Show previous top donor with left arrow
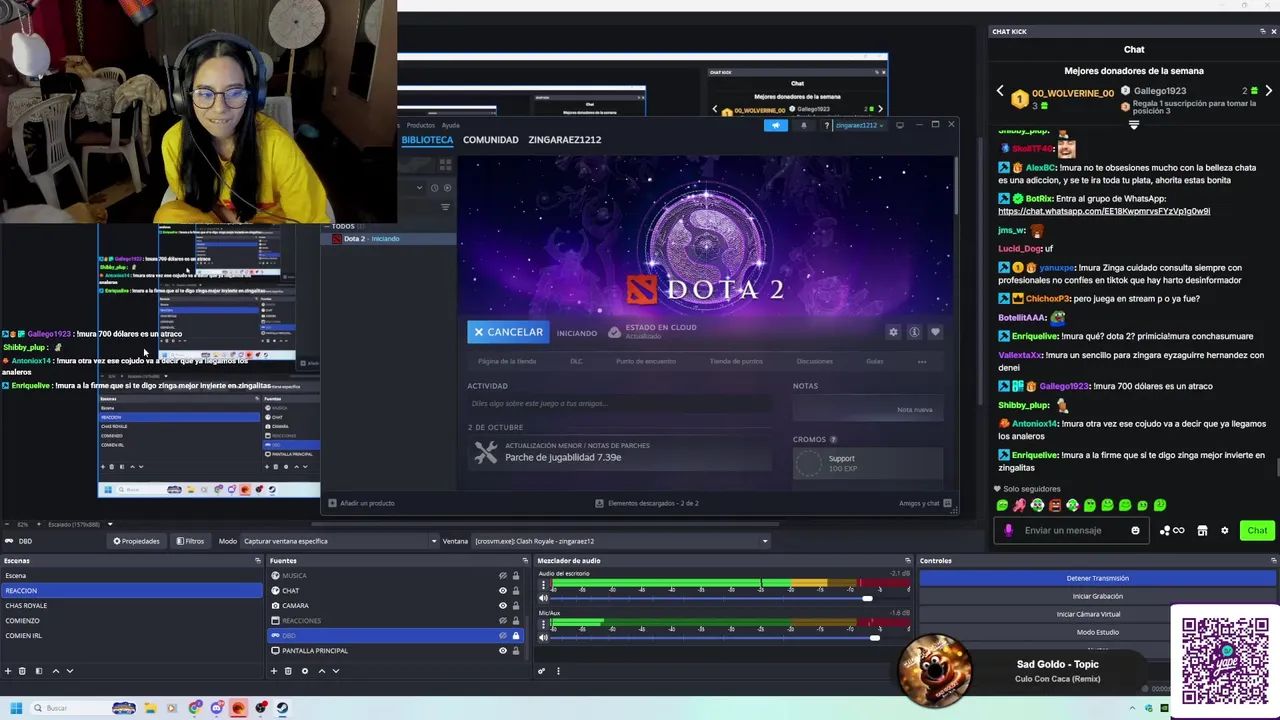This screenshot has width=1280, height=720. tap(1000, 92)
